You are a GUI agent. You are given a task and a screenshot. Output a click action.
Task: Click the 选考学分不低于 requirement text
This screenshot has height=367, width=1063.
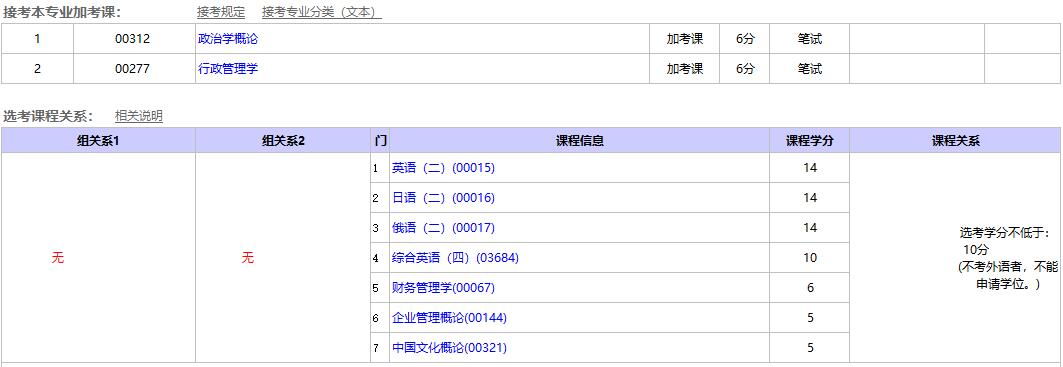[1008, 258]
